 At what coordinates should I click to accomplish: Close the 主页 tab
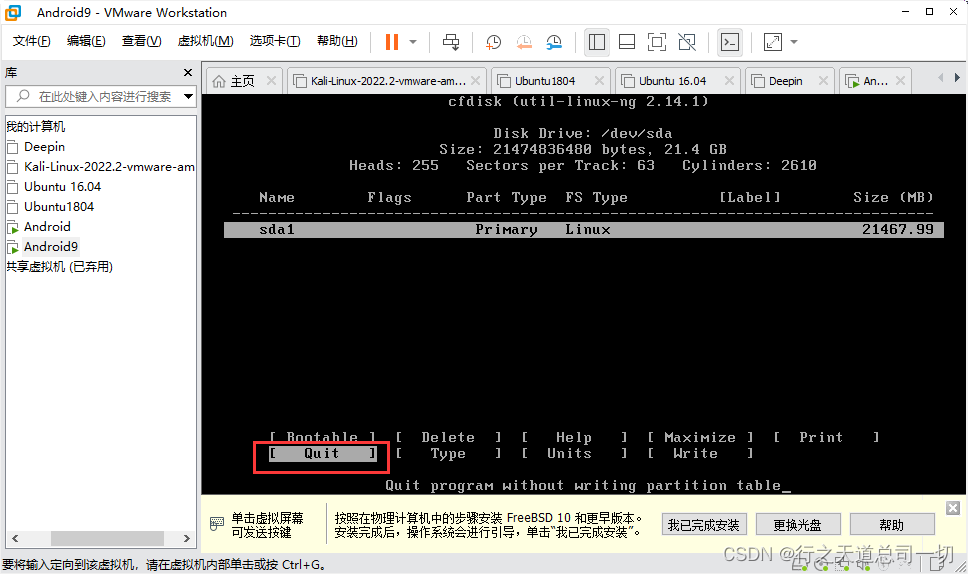(271, 81)
